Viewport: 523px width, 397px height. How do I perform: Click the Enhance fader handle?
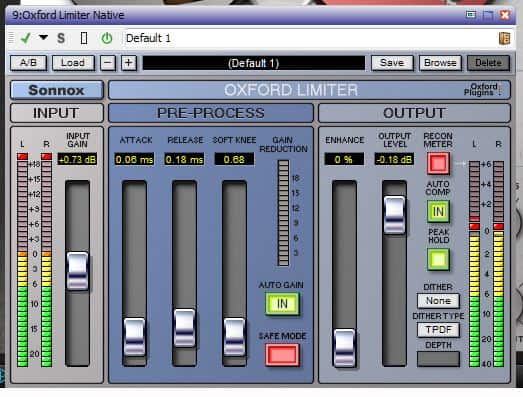point(345,348)
